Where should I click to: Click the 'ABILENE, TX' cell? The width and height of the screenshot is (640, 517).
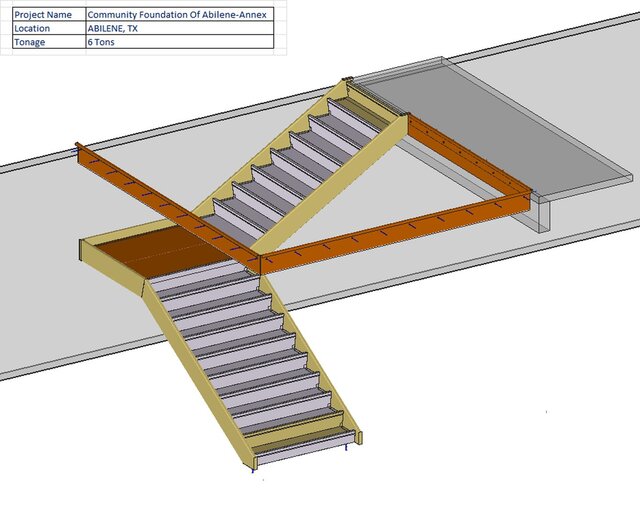tap(180, 28)
